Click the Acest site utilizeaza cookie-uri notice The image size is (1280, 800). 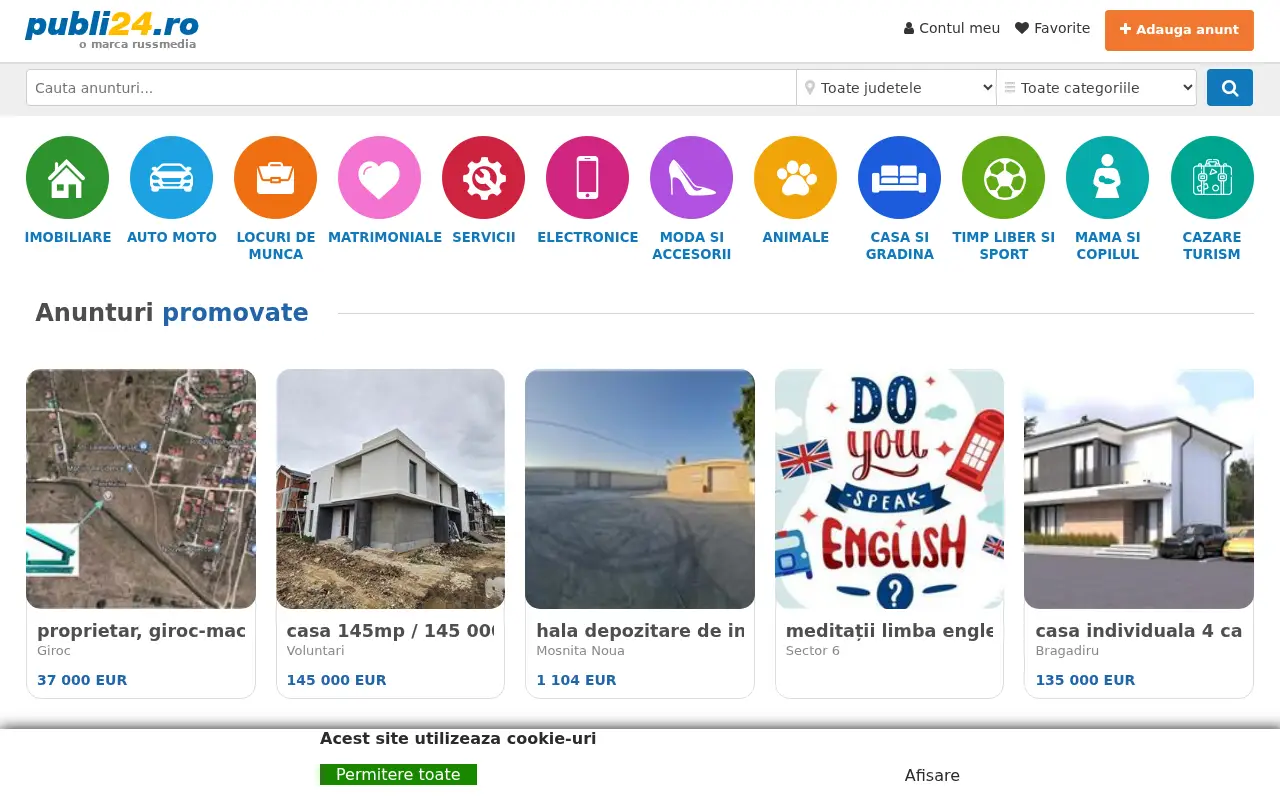pyautogui.click(x=458, y=739)
